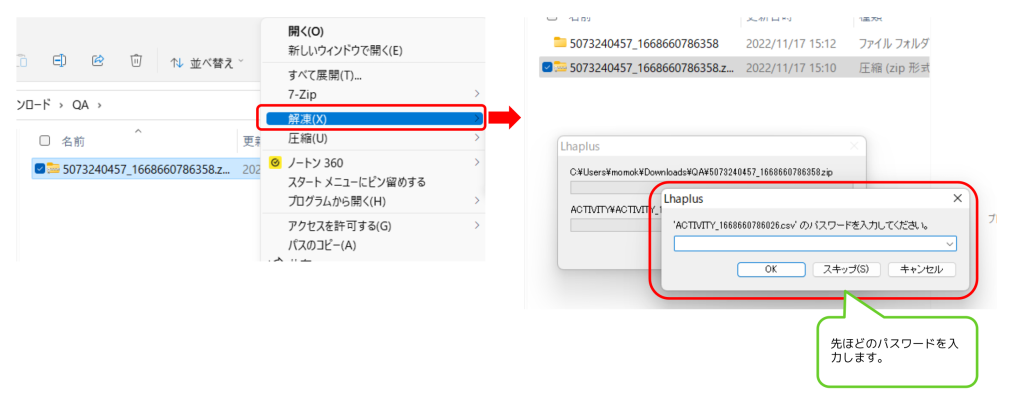The height and width of the screenshot is (396, 1024).
Task: Open the 圧縮(U) submenu
Action: [374, 139]
